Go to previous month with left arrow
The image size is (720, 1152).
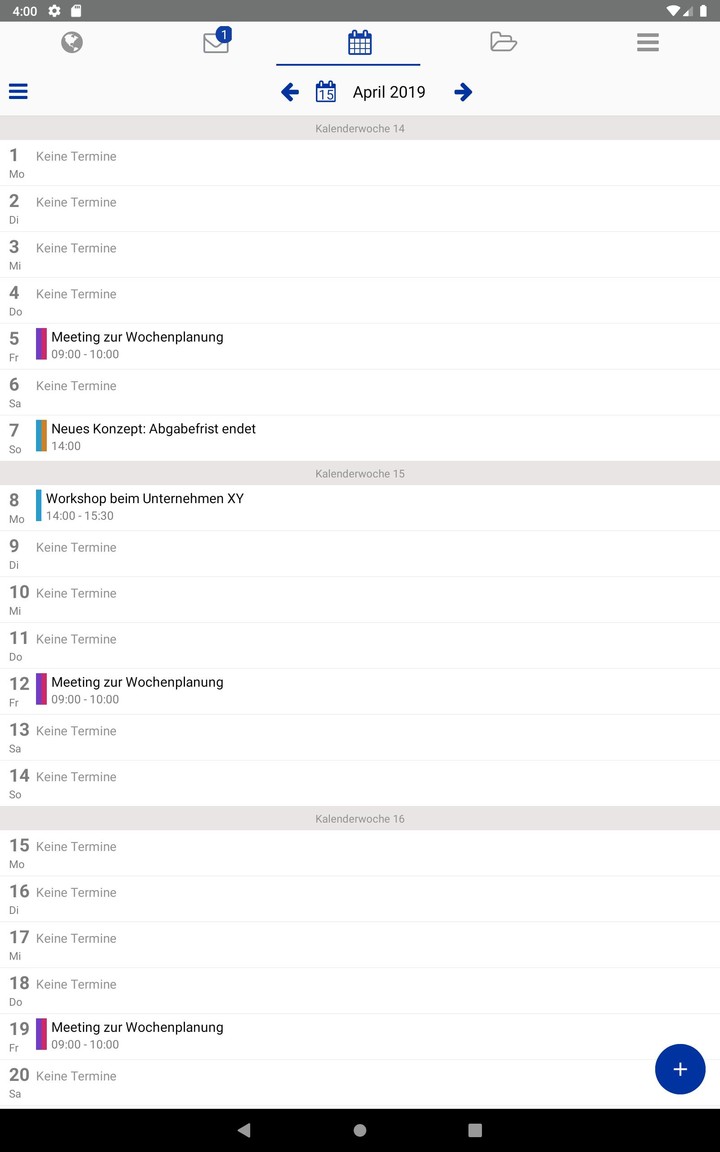point(290,92)
